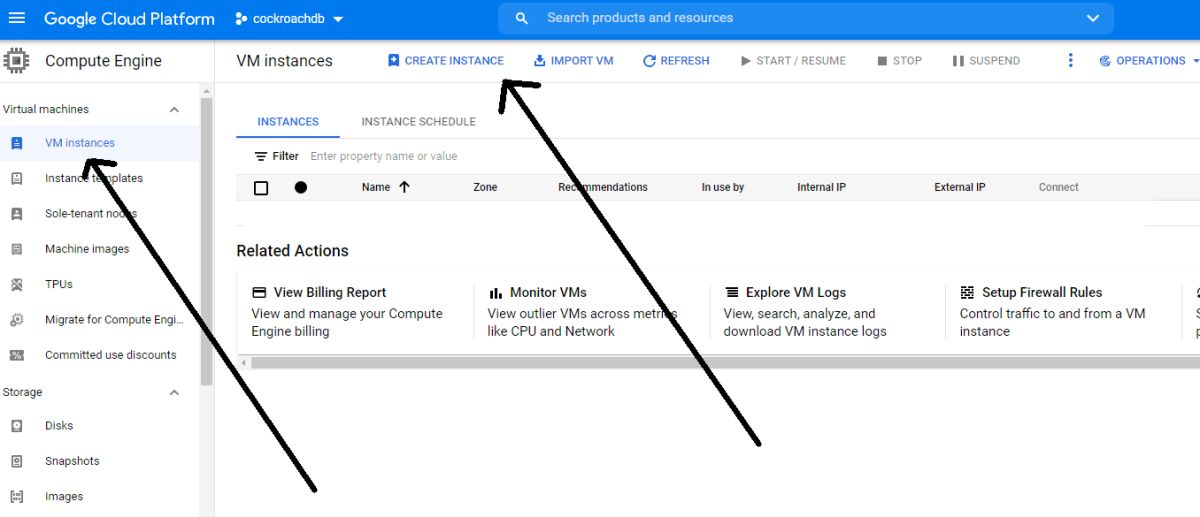
Task: Click the Filter list icon
Action: (261, 156)
